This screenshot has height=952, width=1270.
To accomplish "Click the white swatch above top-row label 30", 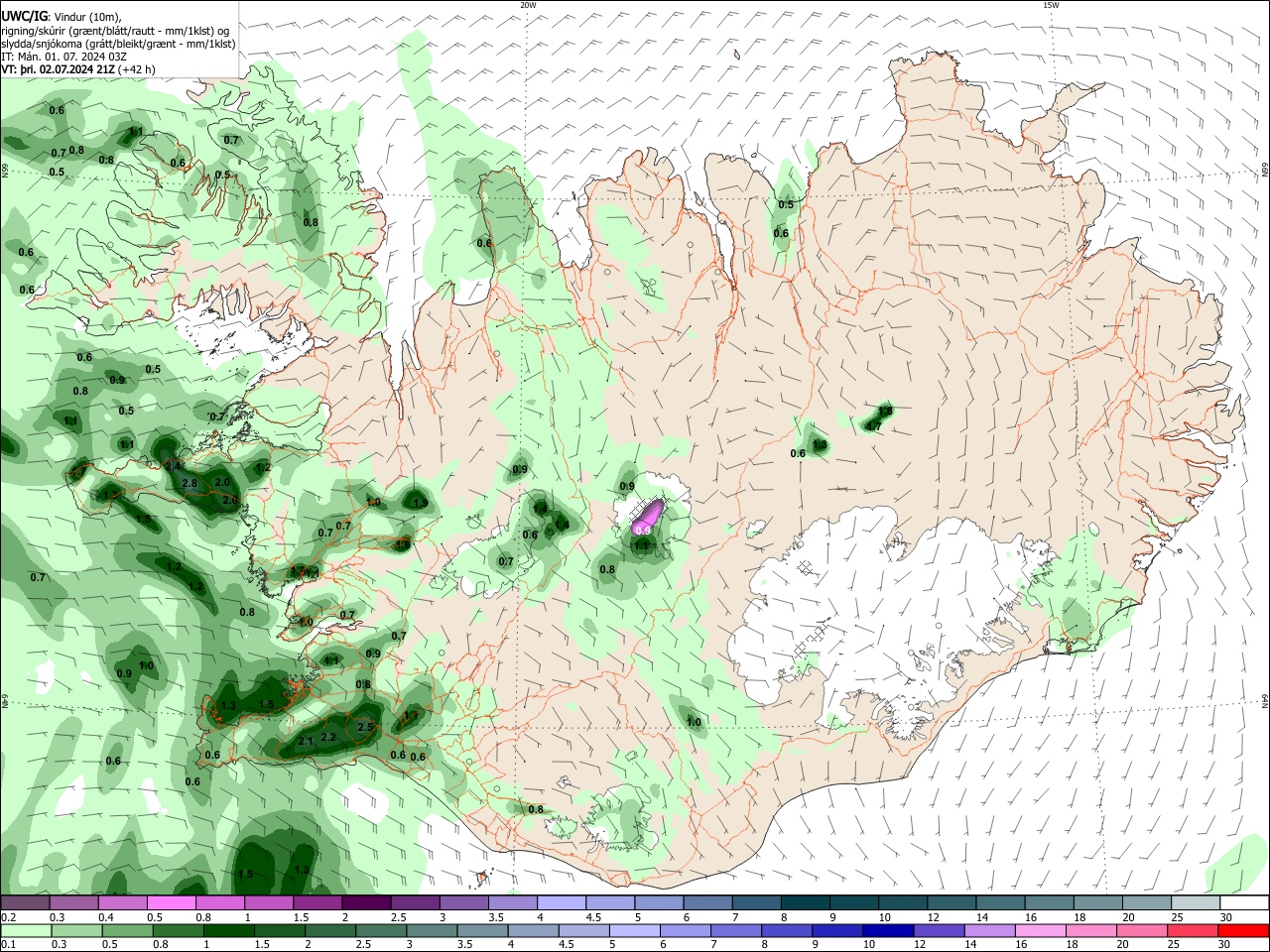I will tap(1244, 901).
